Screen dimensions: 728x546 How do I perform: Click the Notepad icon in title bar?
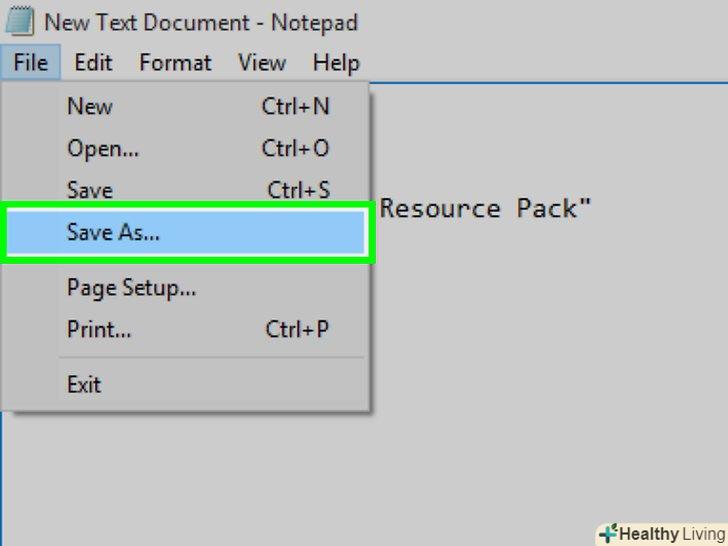(x=19, y=21)
